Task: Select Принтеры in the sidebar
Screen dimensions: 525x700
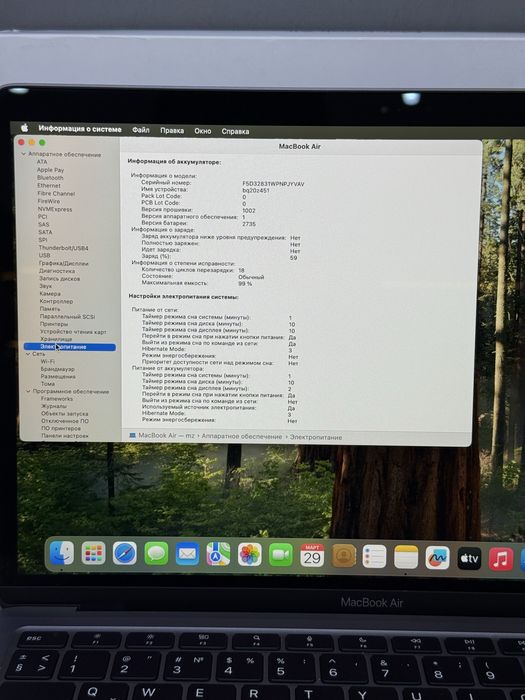Action: pos(54,324)
